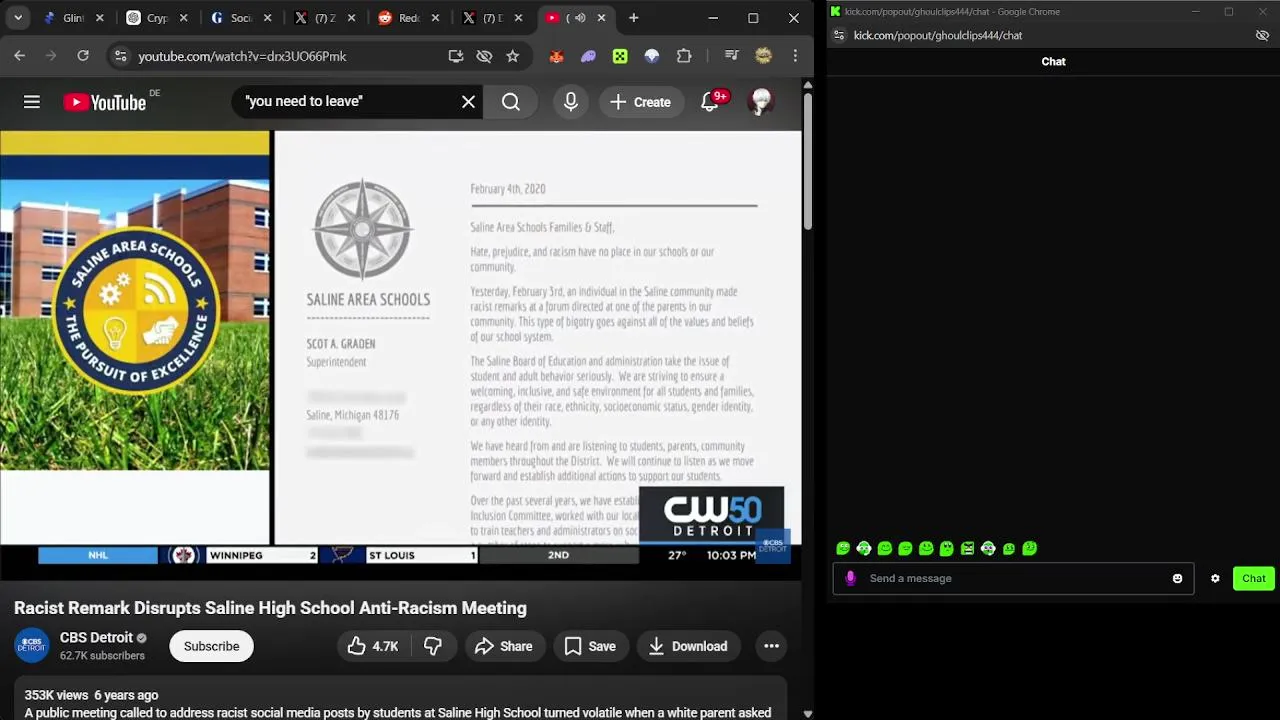This screenshot has height=720, width=1280.
Task: Open the YouTube hamburger guide menu
Action: tap(32, 101)
